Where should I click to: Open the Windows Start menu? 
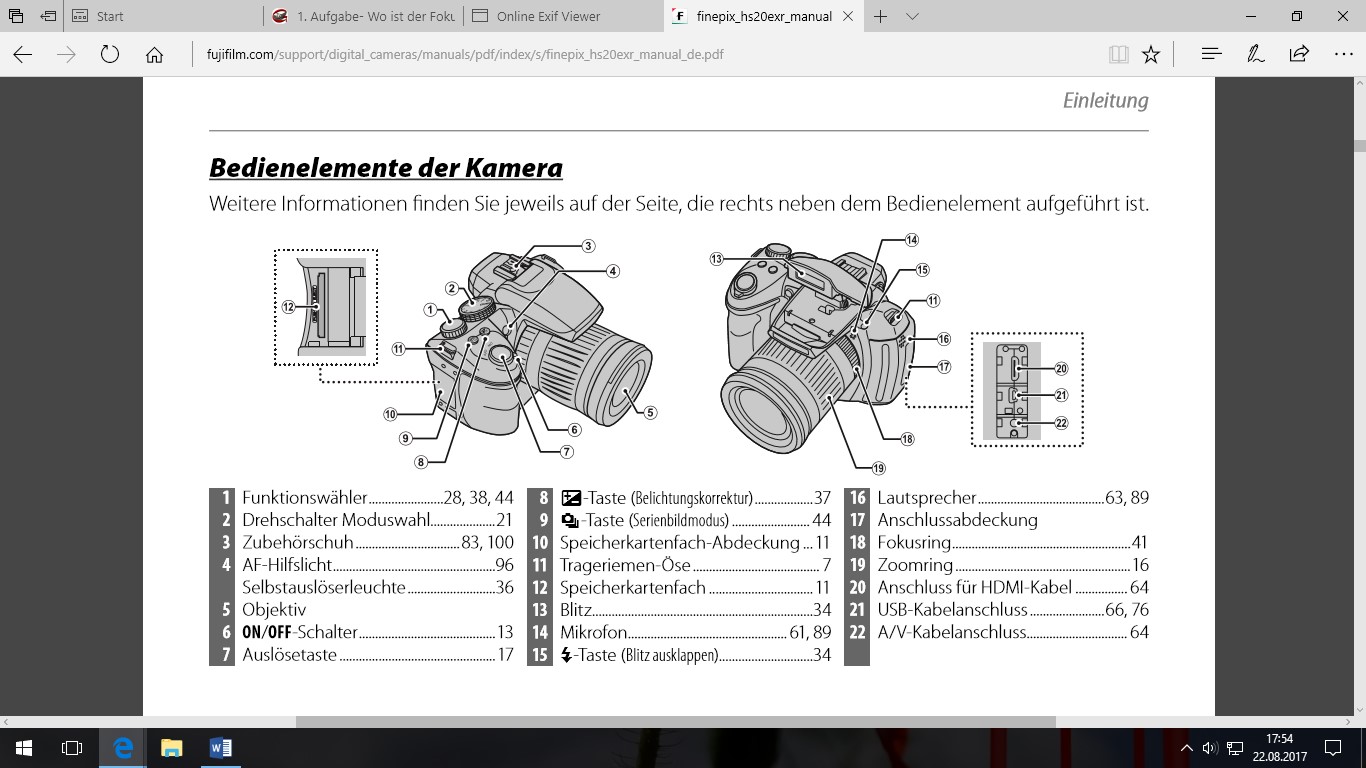[x=24, y=748]
